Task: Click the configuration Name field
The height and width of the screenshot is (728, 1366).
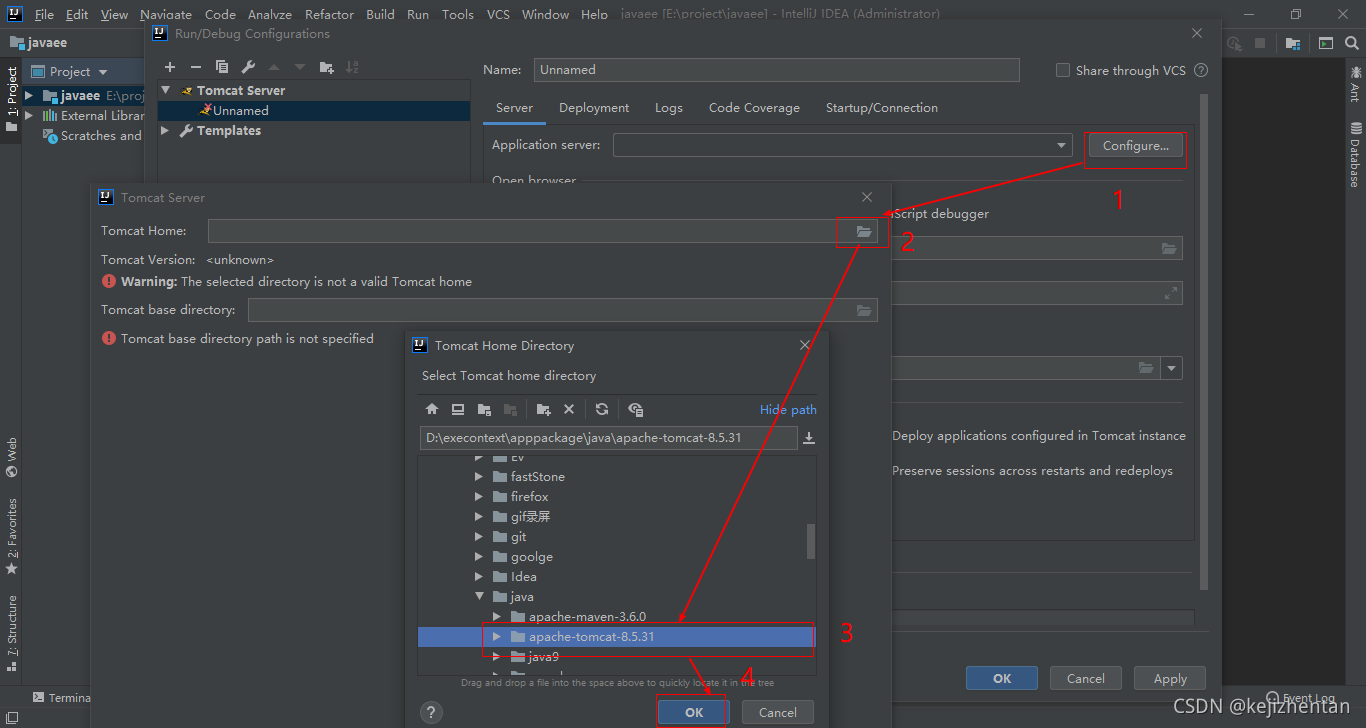Action: pyautogui.click(x=777, y=70)
